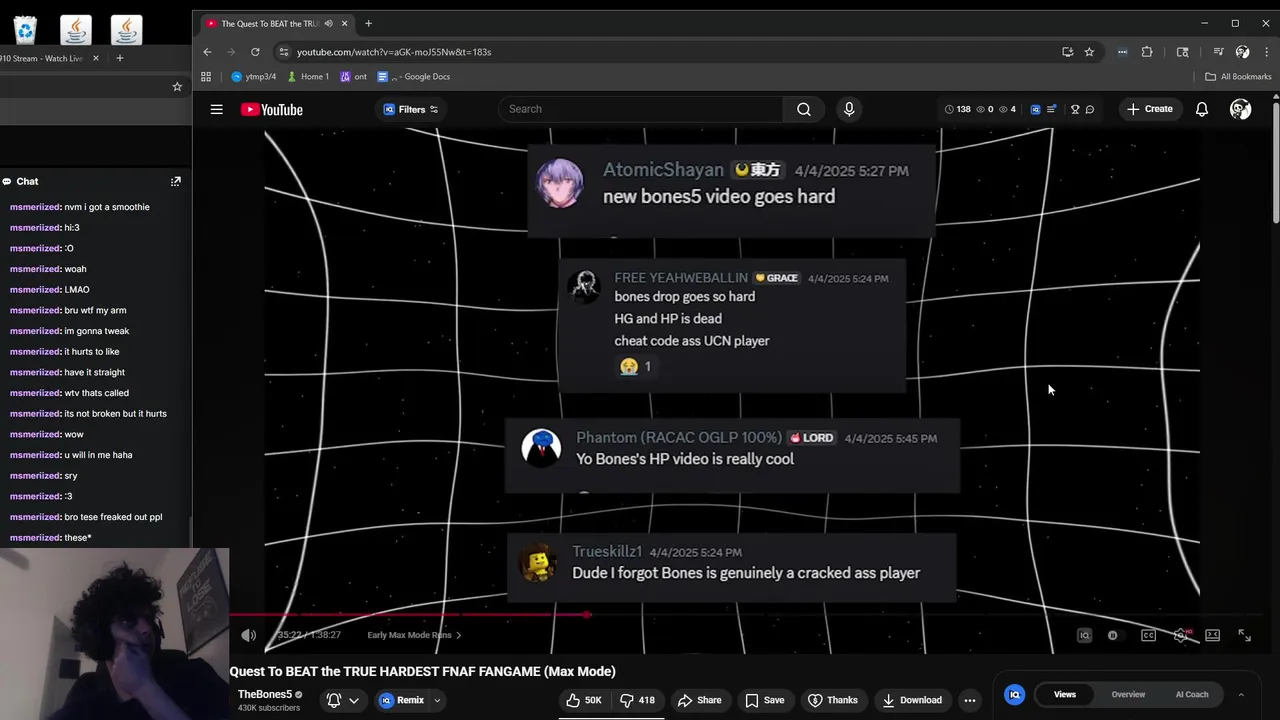This screenshot has height=720, width=1280.
Task: Click the magnifier search submit button
Action: [804, 109]
